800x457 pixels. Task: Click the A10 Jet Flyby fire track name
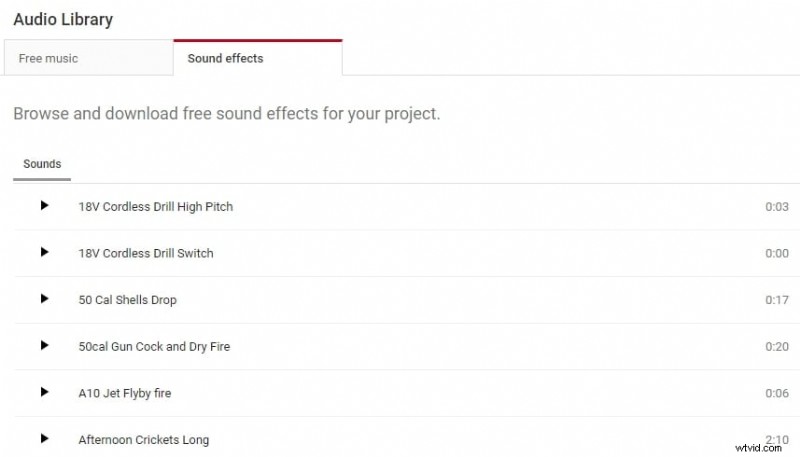[124, 394]
